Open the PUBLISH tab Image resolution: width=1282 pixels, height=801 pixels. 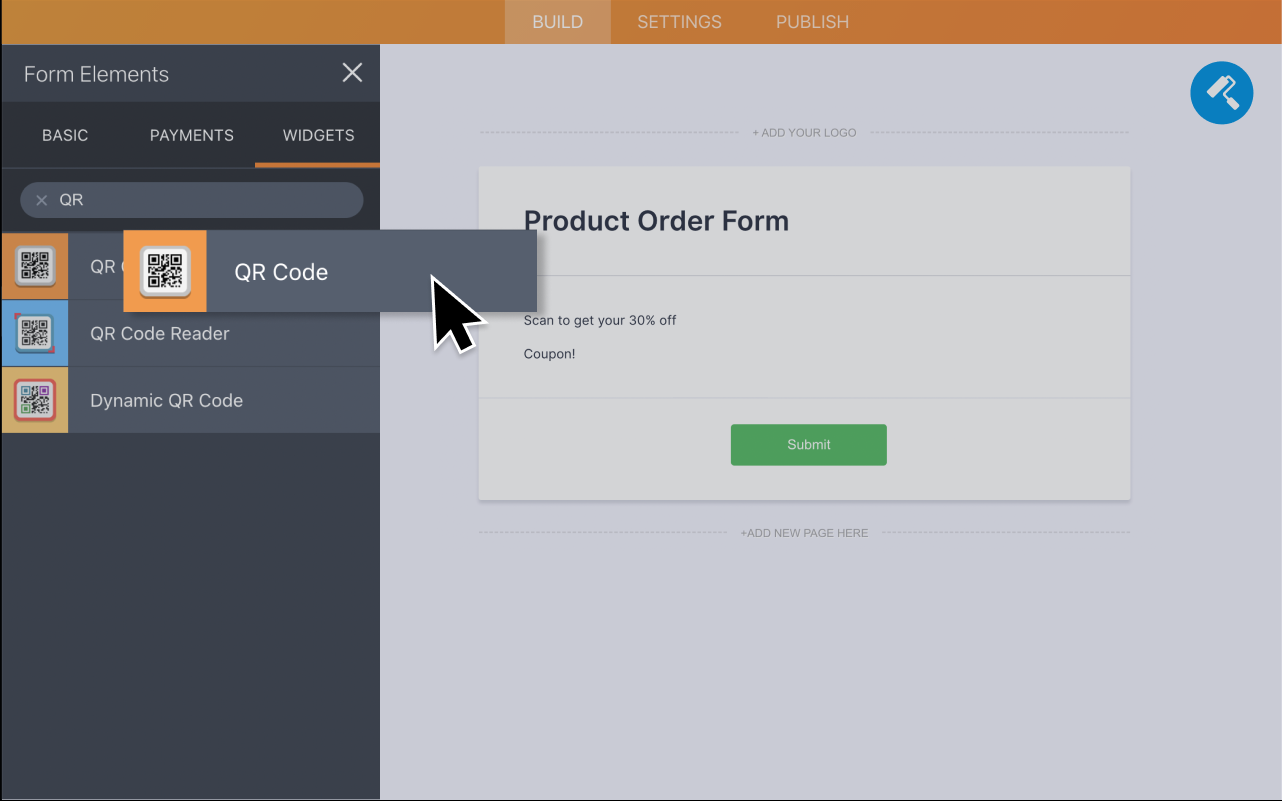point(812,21)
